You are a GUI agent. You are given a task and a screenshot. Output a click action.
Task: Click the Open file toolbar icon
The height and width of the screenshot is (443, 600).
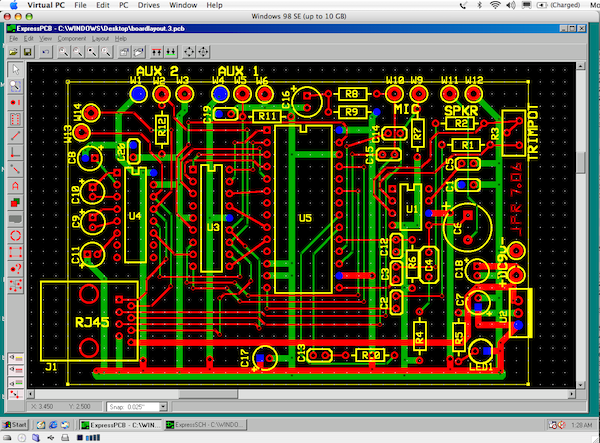point(14,49)
